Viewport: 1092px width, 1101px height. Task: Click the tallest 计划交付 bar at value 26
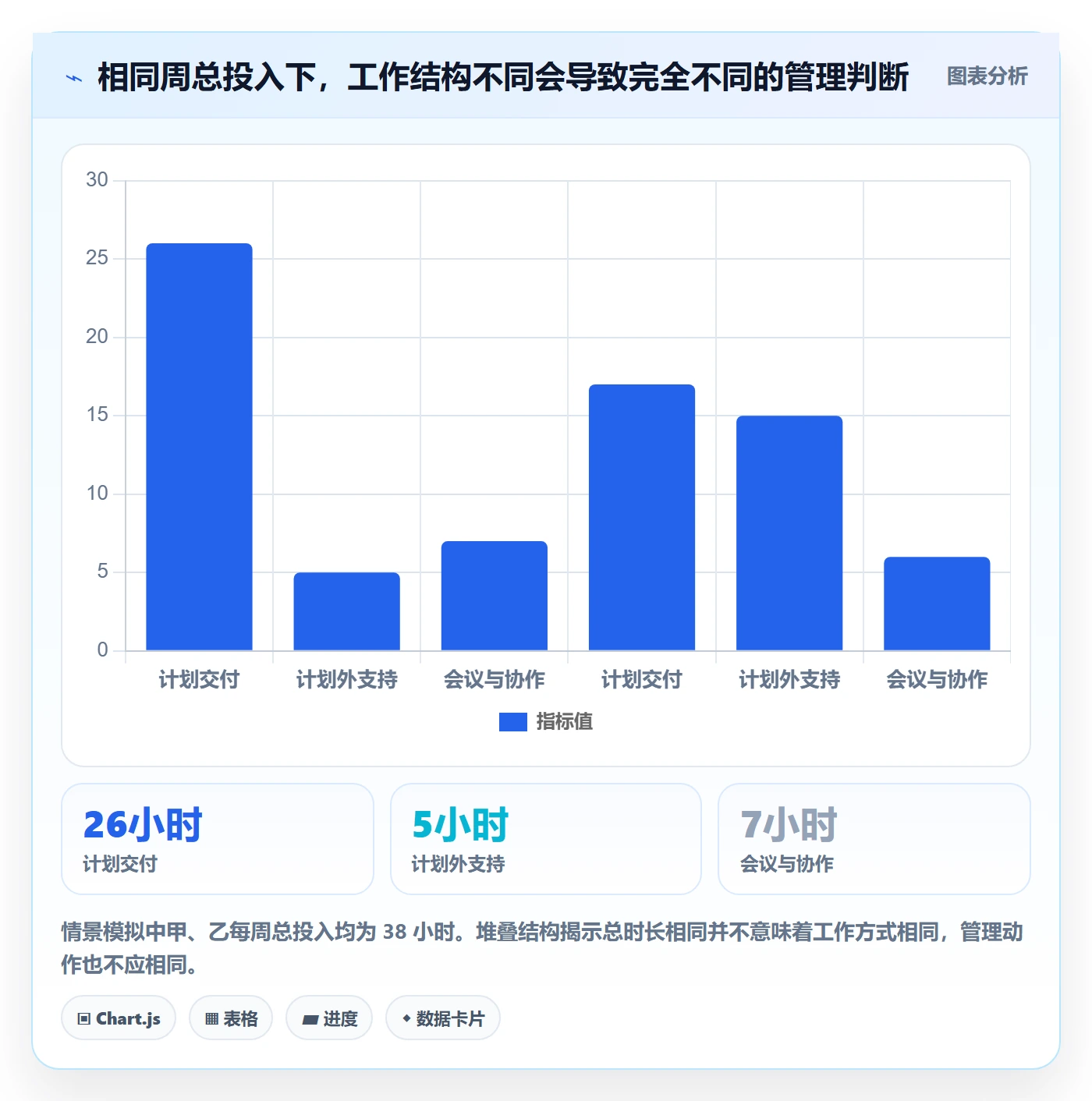click(x=199, y=447)
